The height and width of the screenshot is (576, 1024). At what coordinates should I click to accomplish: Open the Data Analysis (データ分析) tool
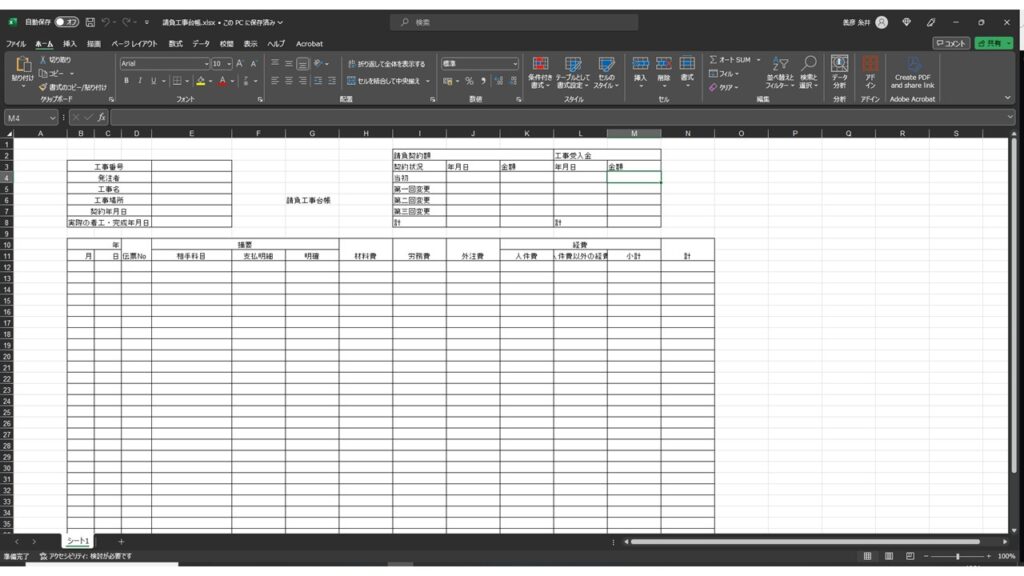tap(839, 72)
